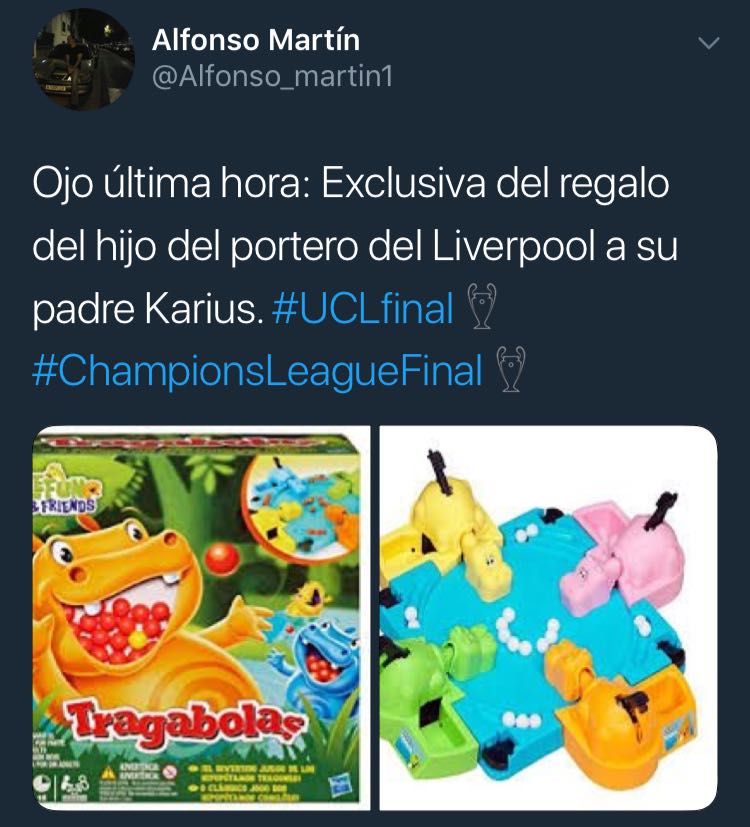
Task: Click the trophy emoji after #UCLfinal
Action: tap(482, 306)
